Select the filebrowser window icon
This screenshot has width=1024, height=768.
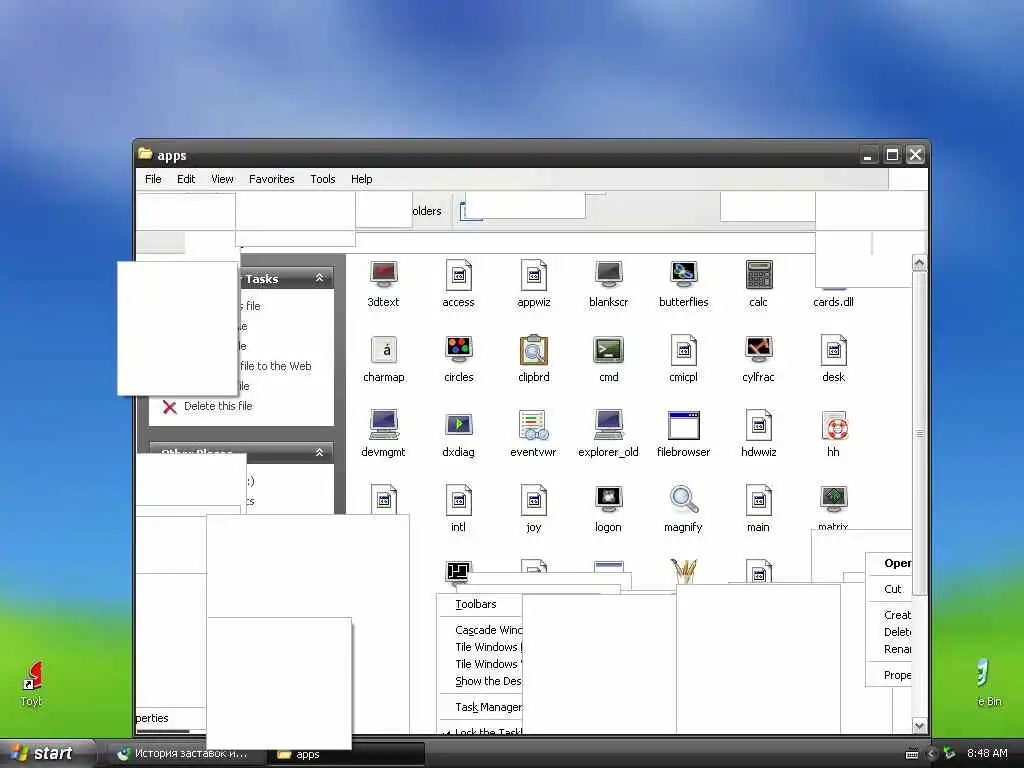(x=684, y=425)
